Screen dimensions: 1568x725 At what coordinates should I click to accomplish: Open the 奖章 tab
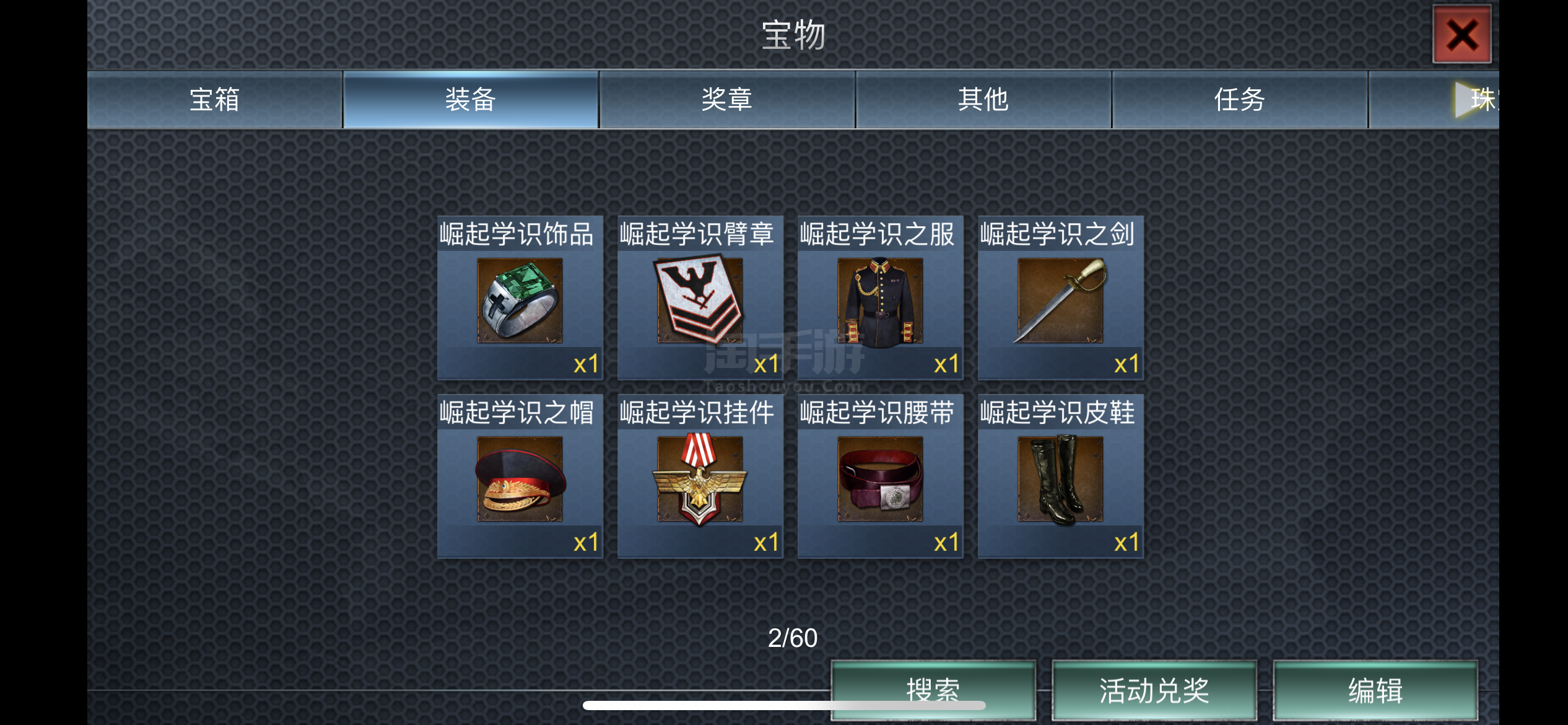click(x=727, y=99)
